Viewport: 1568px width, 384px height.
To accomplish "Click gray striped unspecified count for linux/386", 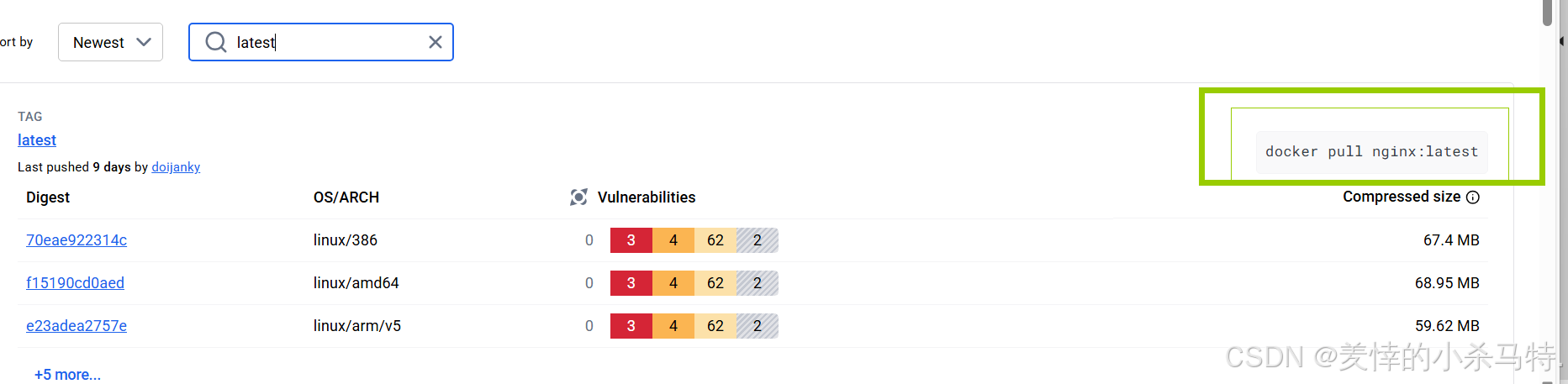I will [757, 240].
